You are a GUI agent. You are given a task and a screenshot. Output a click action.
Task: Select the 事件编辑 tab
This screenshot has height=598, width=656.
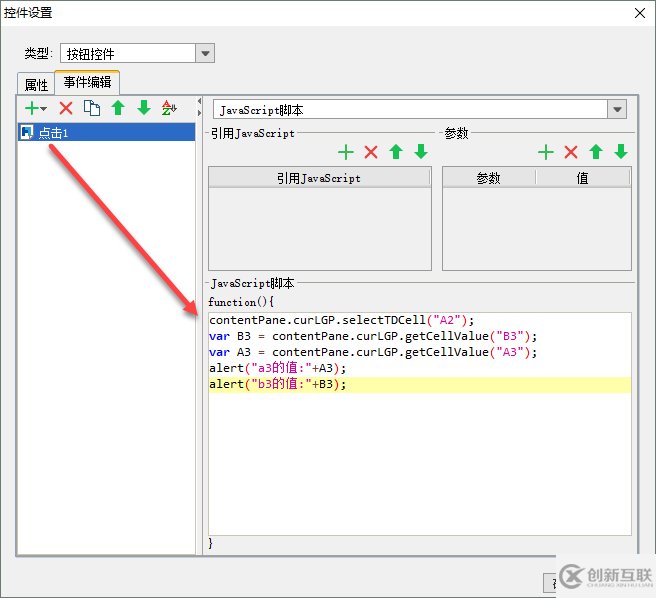(x=87, y=82)
